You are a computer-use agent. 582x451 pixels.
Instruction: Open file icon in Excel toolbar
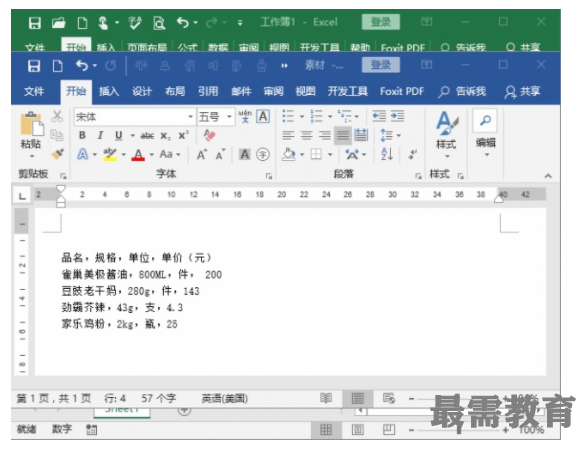(58, 23)
